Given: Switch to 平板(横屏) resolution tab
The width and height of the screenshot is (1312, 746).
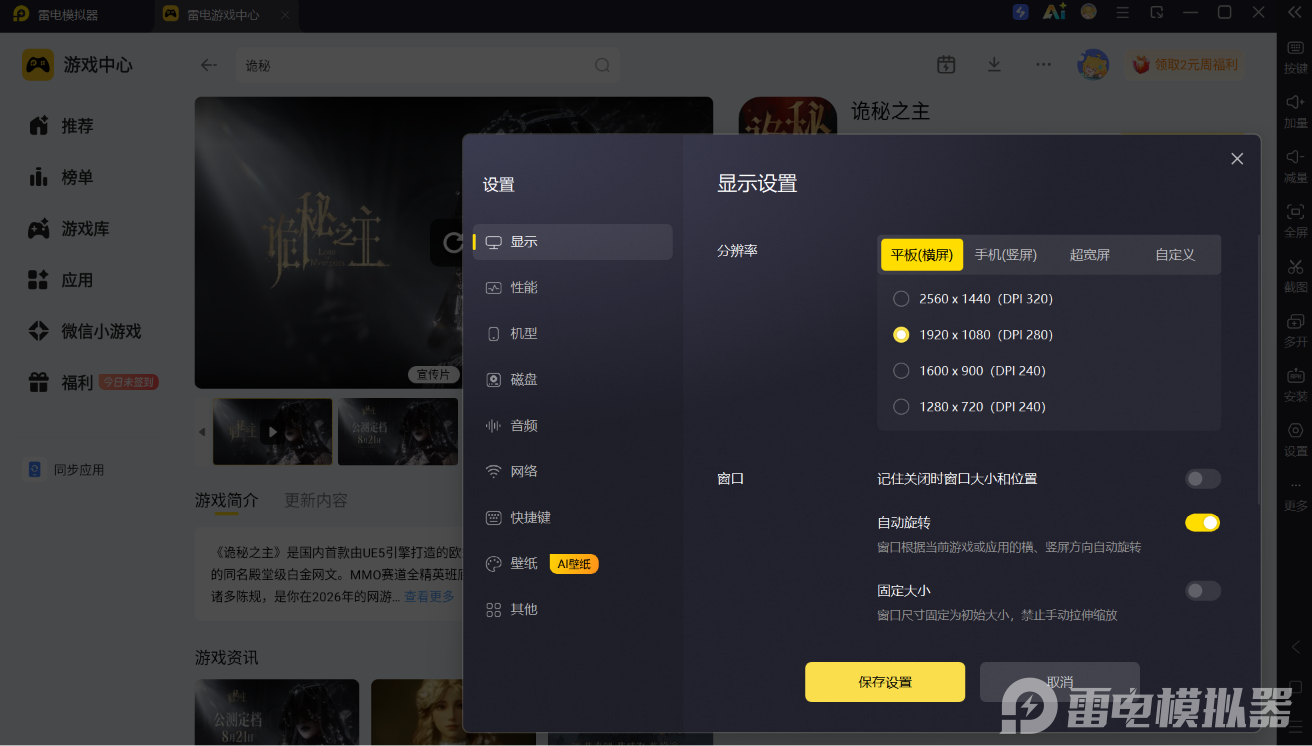Looking at the screenshot, I should point(922,255).
